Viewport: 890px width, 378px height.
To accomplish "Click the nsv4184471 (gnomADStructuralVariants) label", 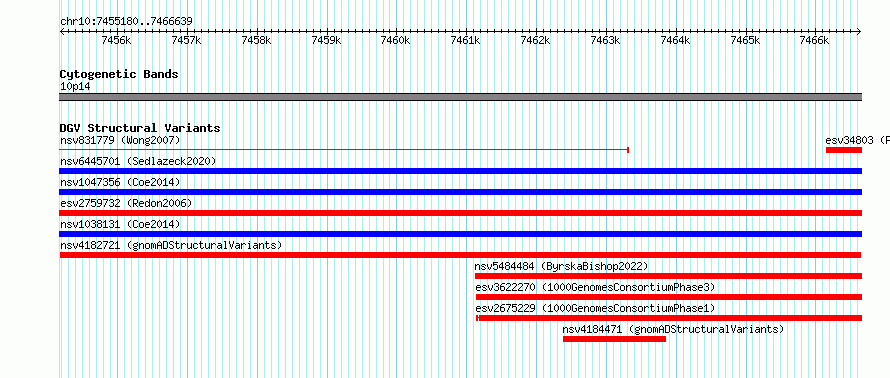I will pos(673,329).
